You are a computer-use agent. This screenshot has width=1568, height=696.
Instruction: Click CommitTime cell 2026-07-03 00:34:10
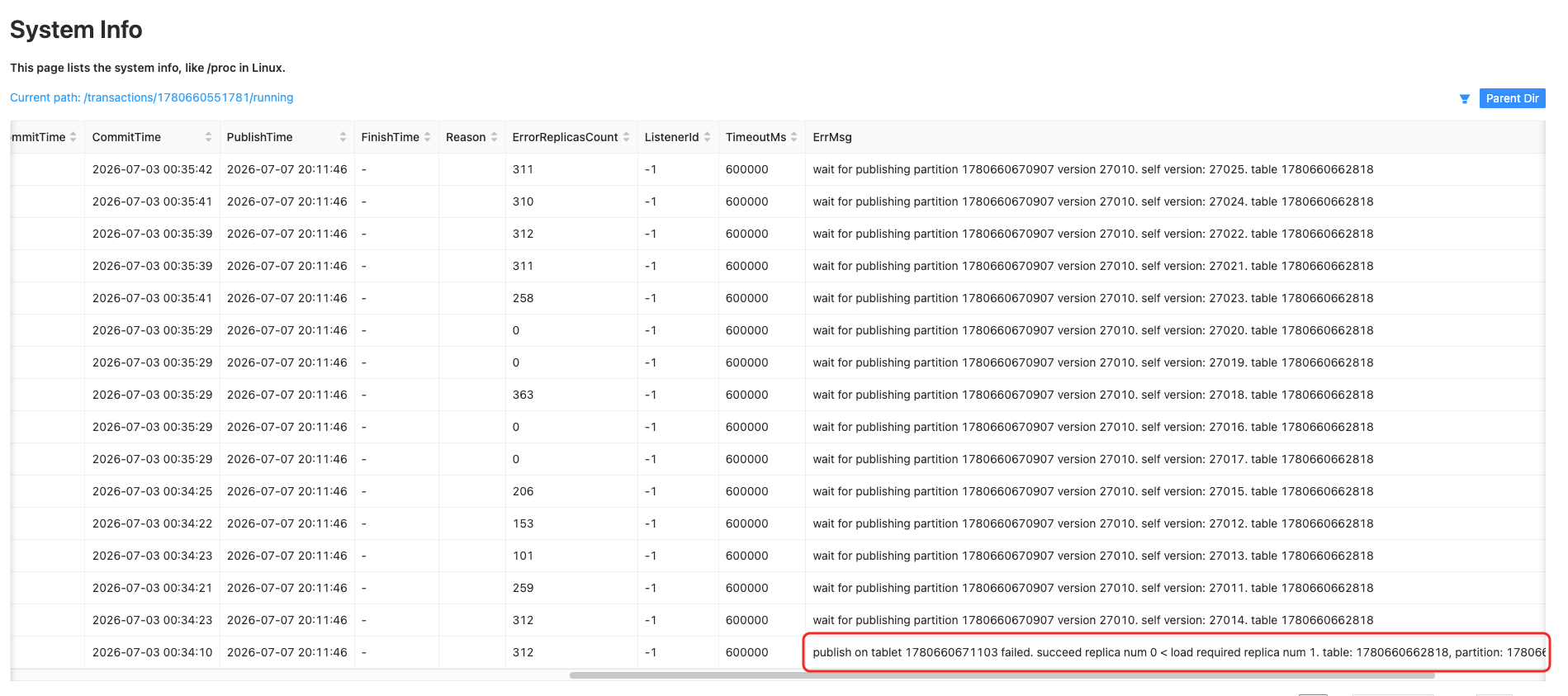coord(152,652)
